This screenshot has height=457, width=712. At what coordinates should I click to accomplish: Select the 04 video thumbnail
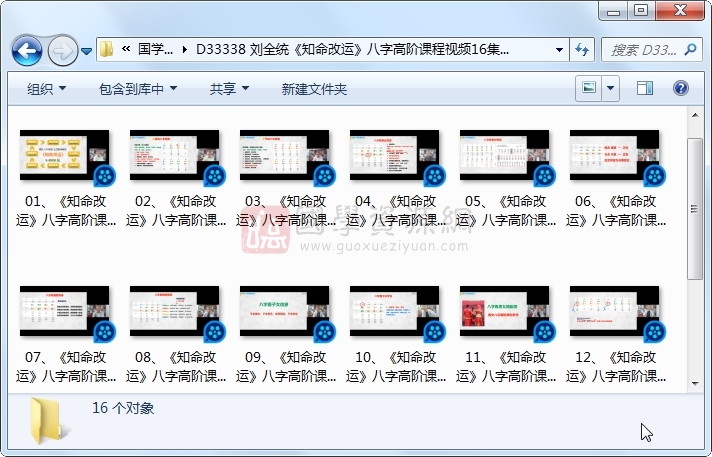[394, 155]
